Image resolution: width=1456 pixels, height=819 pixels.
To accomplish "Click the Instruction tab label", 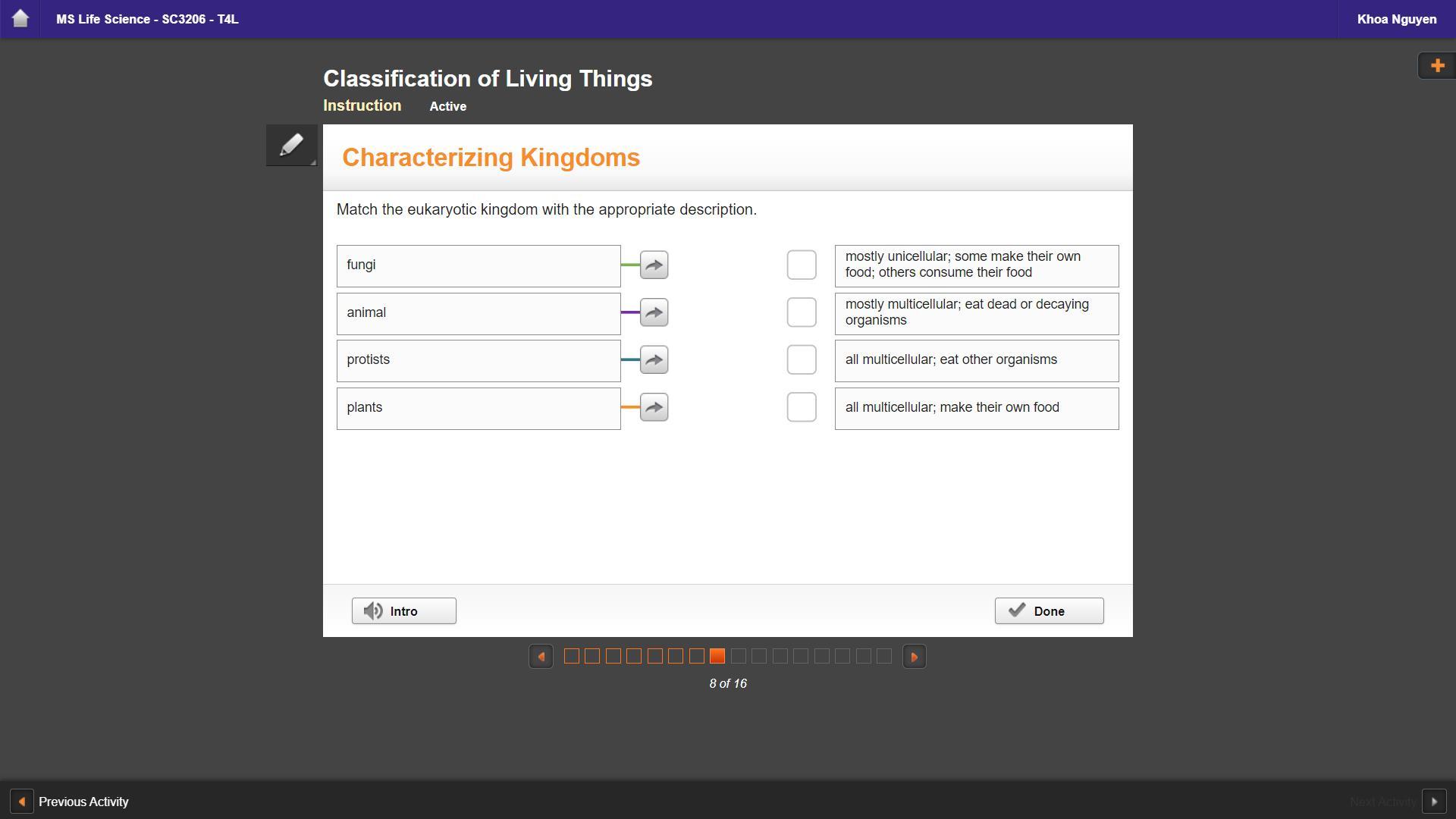I will coord(362,106).
